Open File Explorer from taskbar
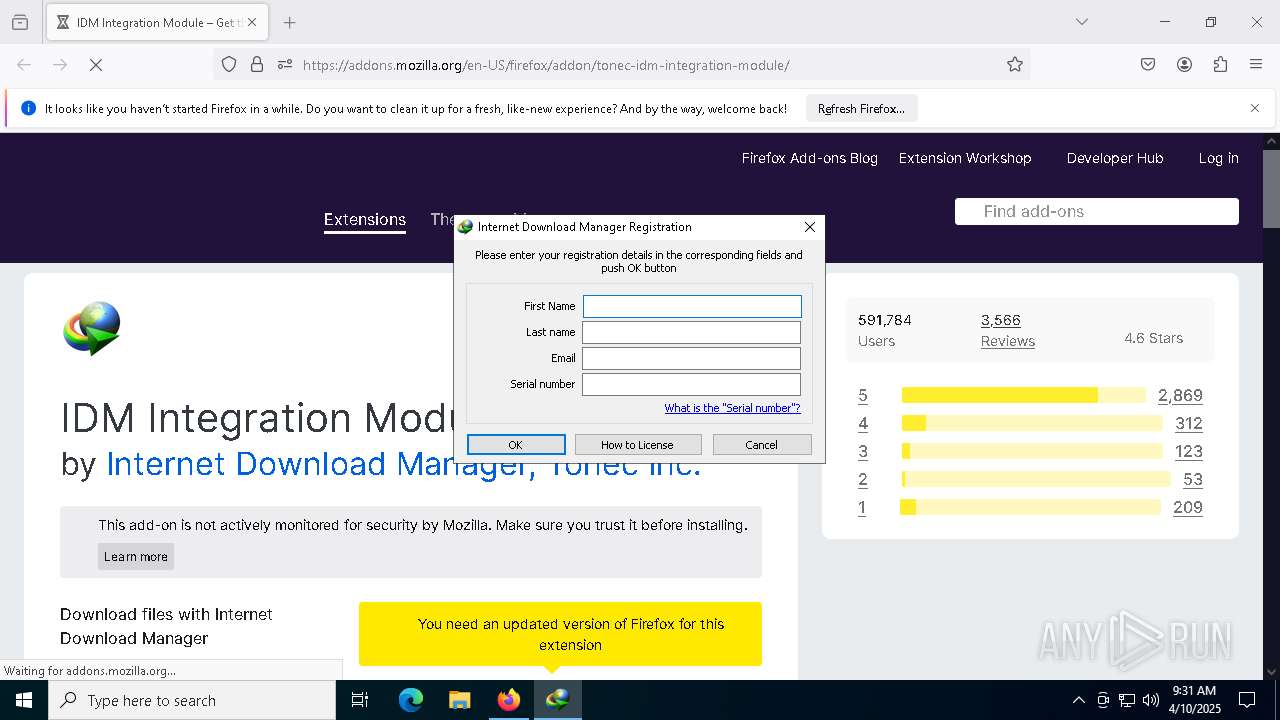This screenshot has height=720, width=1280. click(x=459, y=700)
